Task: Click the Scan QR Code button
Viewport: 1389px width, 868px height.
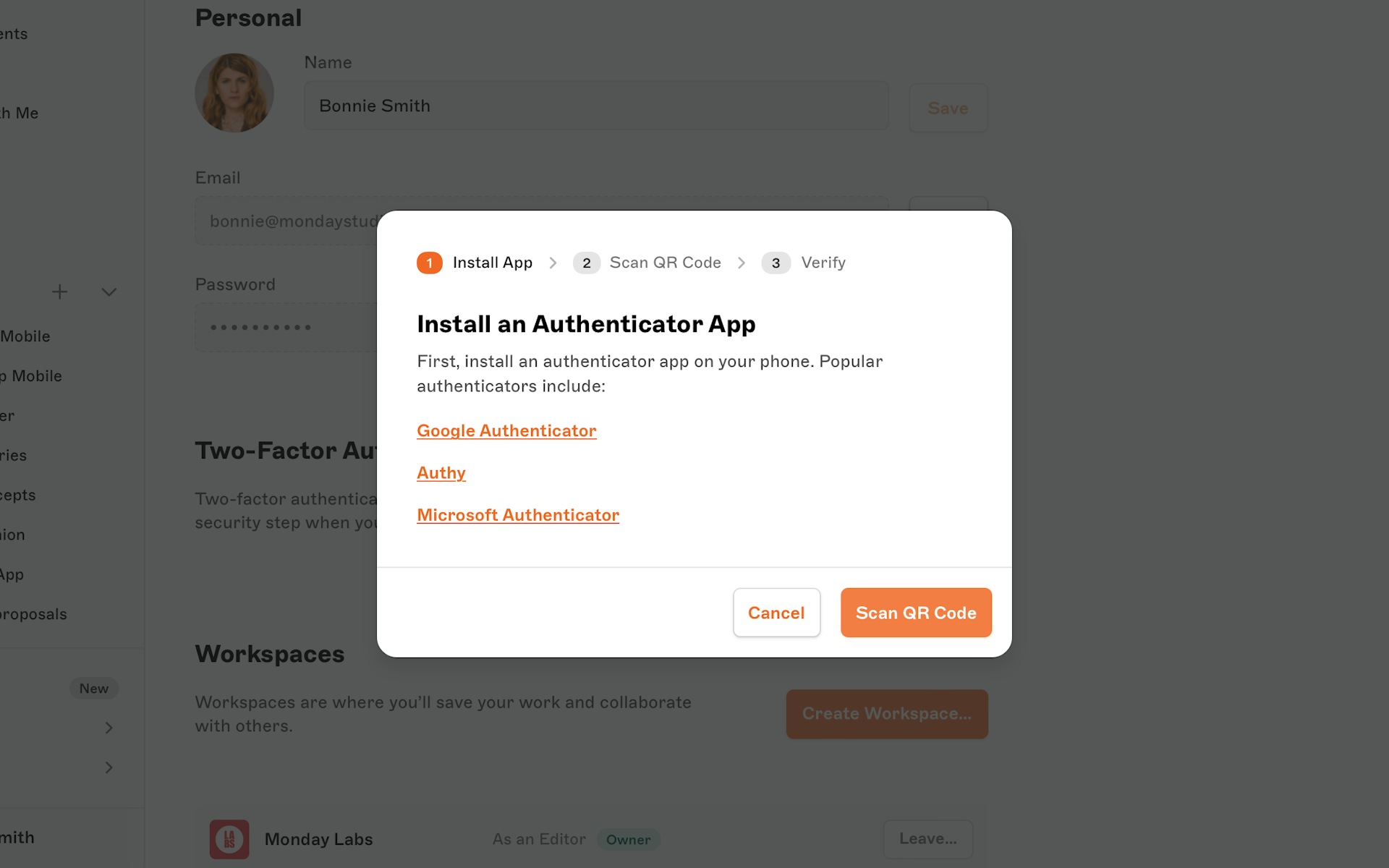Action: tap(916, 612)
